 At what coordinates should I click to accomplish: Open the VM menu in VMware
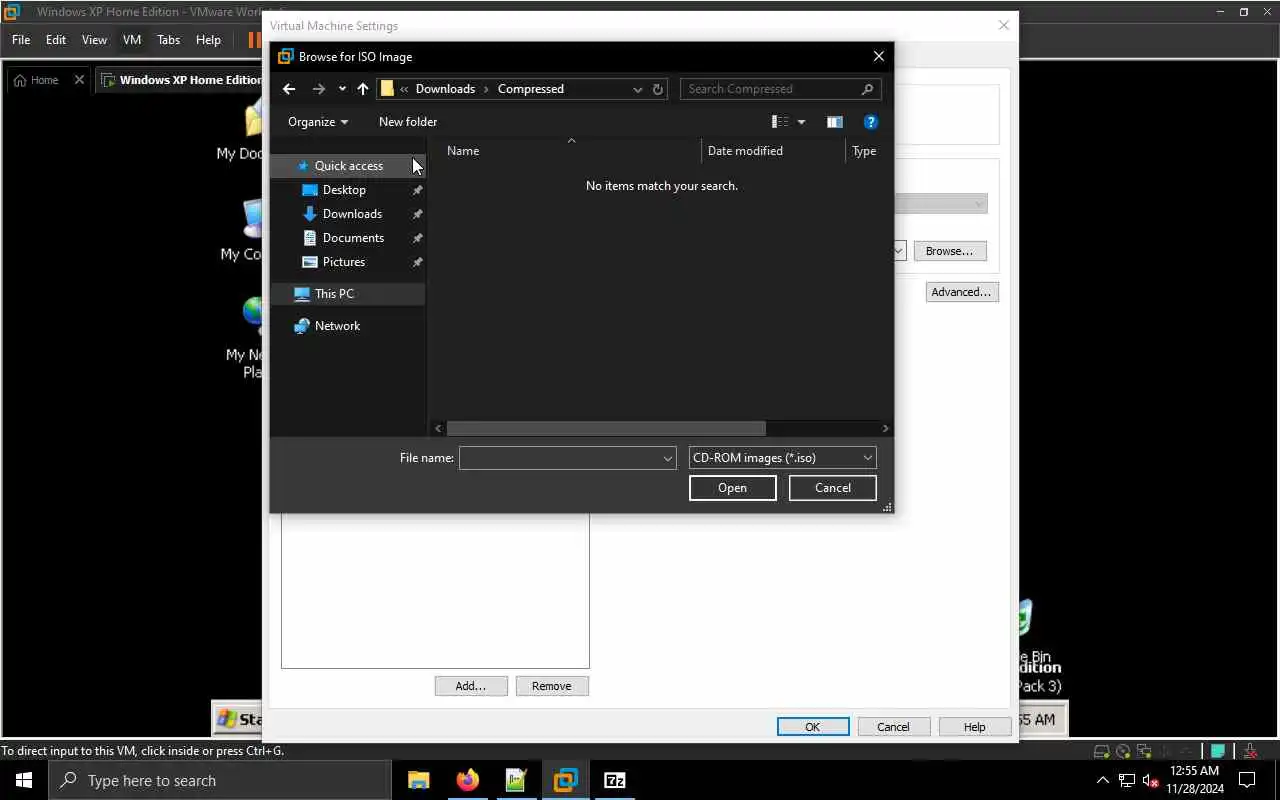pos(132,40)
